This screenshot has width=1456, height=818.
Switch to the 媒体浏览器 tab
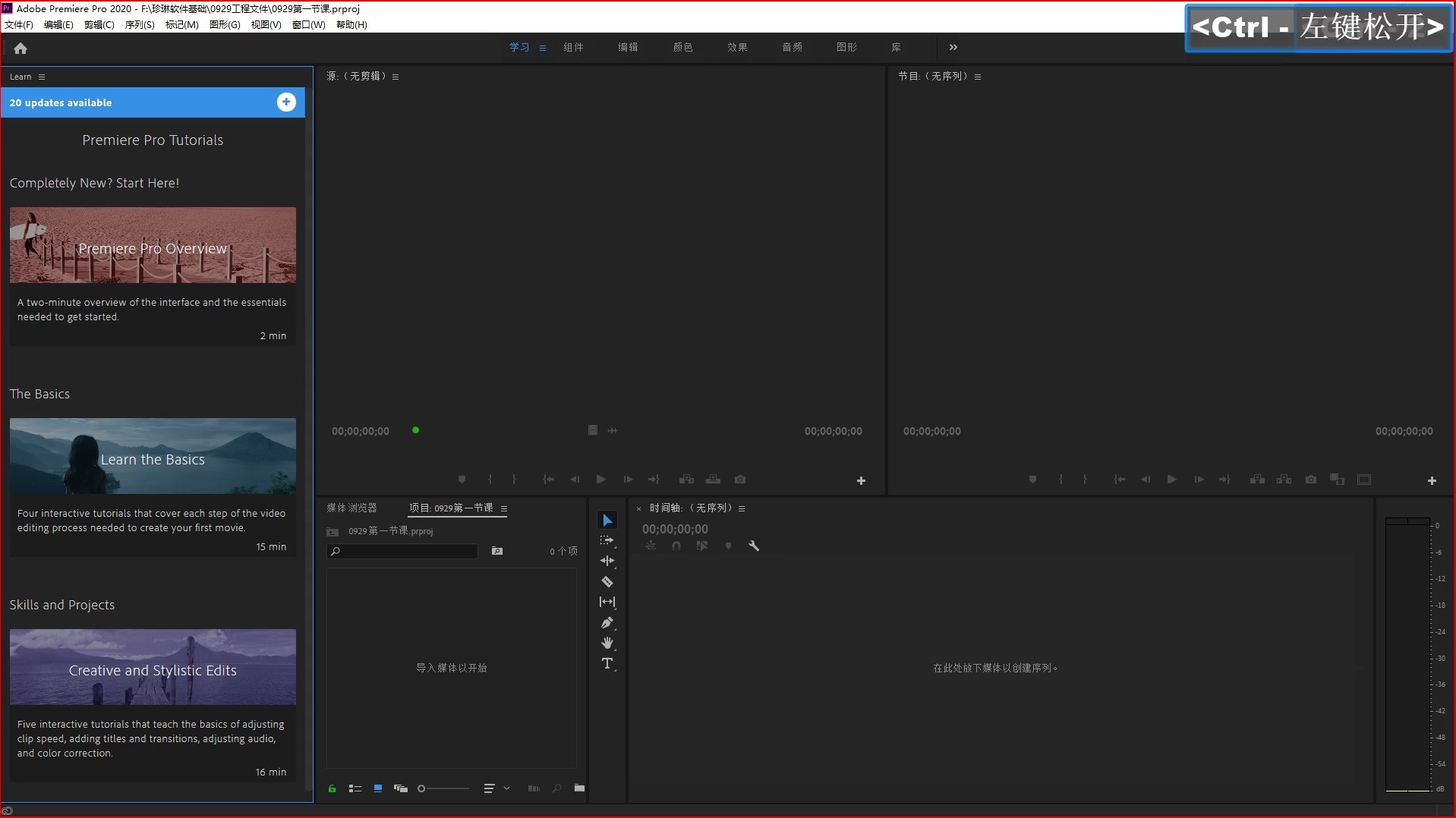point(351,507)
